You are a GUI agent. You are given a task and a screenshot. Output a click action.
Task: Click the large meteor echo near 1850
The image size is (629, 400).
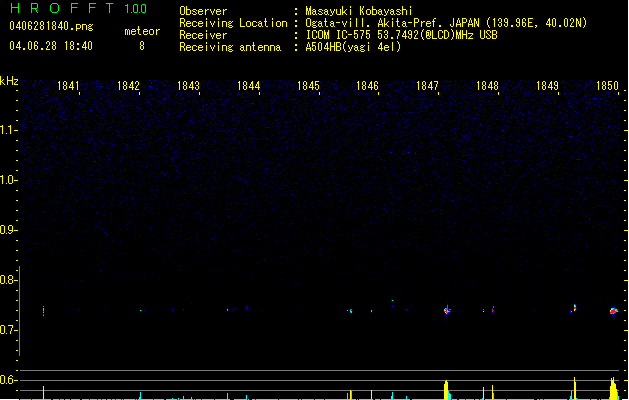tap(613, 311)
